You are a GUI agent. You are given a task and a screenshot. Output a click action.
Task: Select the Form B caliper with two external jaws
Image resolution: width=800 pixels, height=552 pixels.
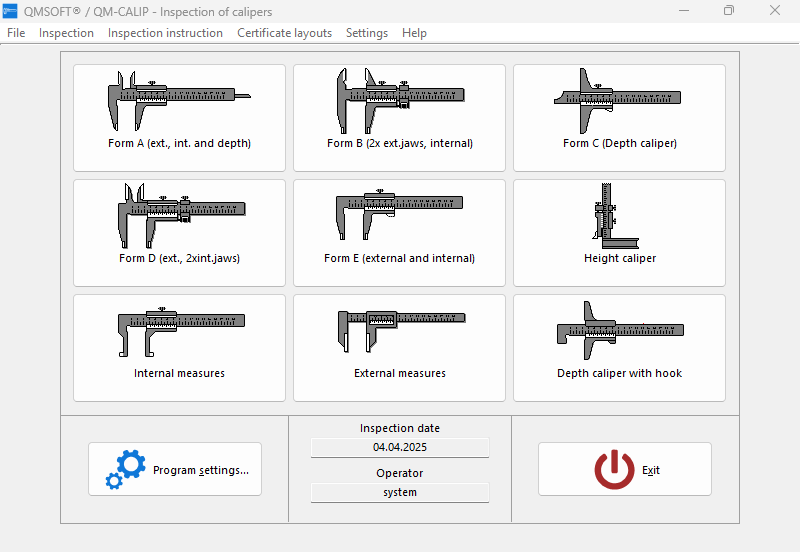(x=399, y=118)
